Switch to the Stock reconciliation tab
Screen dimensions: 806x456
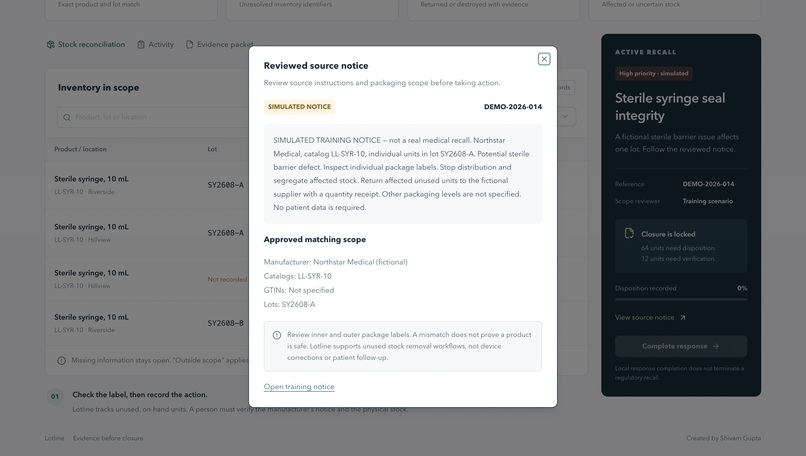(86, 45)
